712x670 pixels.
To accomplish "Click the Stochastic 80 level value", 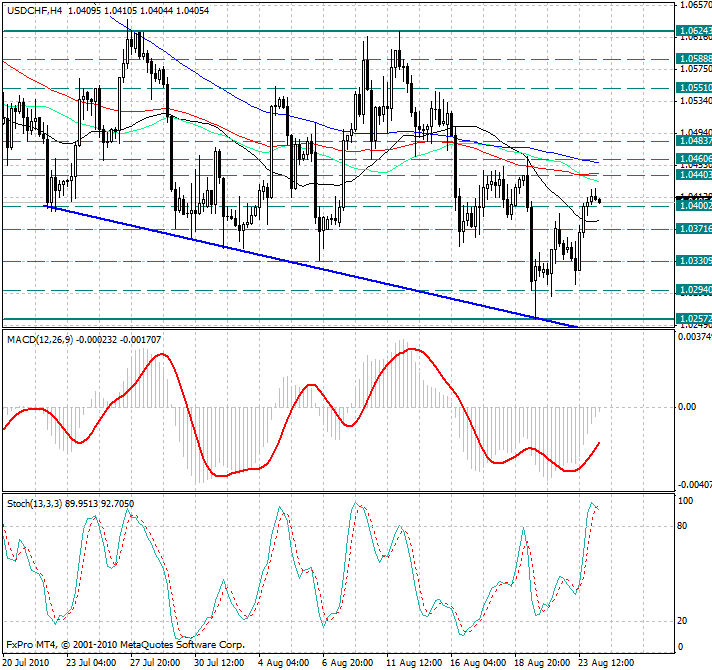I will click(682, 526).
